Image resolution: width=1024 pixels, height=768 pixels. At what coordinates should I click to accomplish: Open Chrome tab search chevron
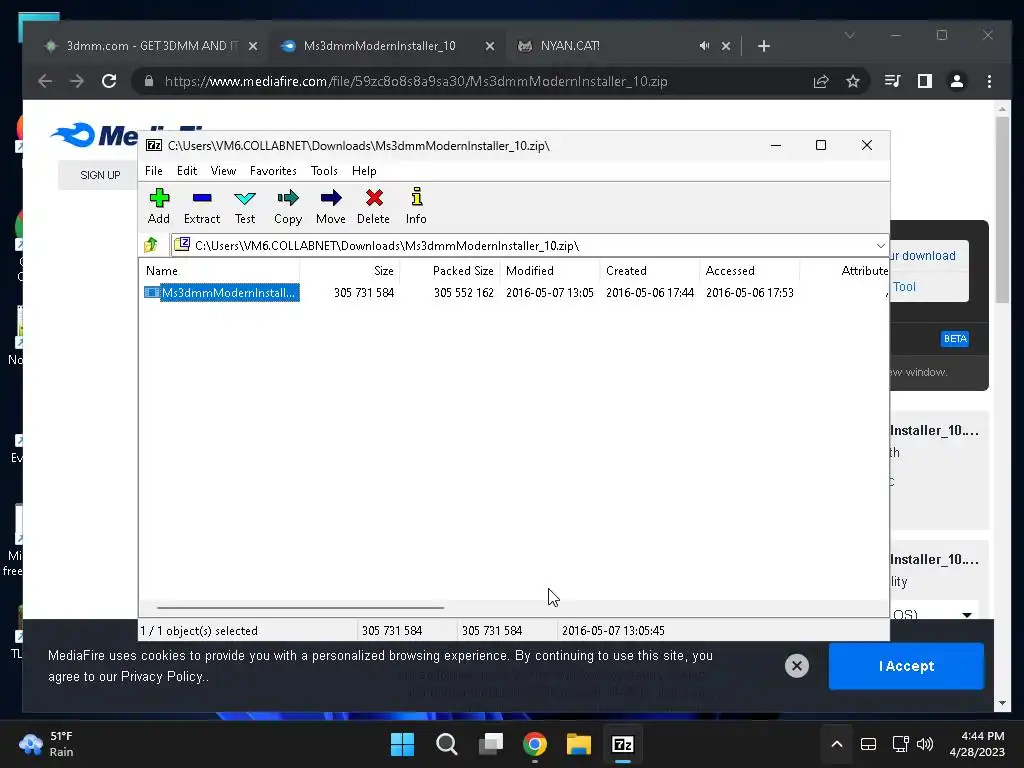pyautogui.click(x=850, y=35)
